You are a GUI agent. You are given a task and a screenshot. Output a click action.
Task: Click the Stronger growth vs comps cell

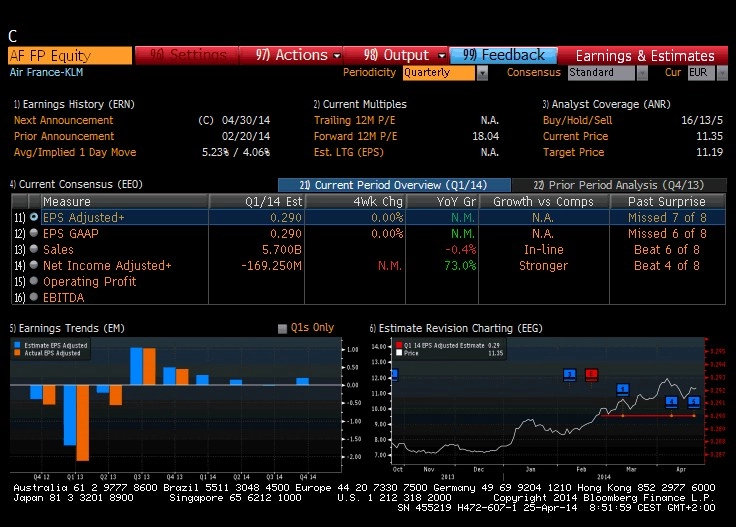point(544,265)
